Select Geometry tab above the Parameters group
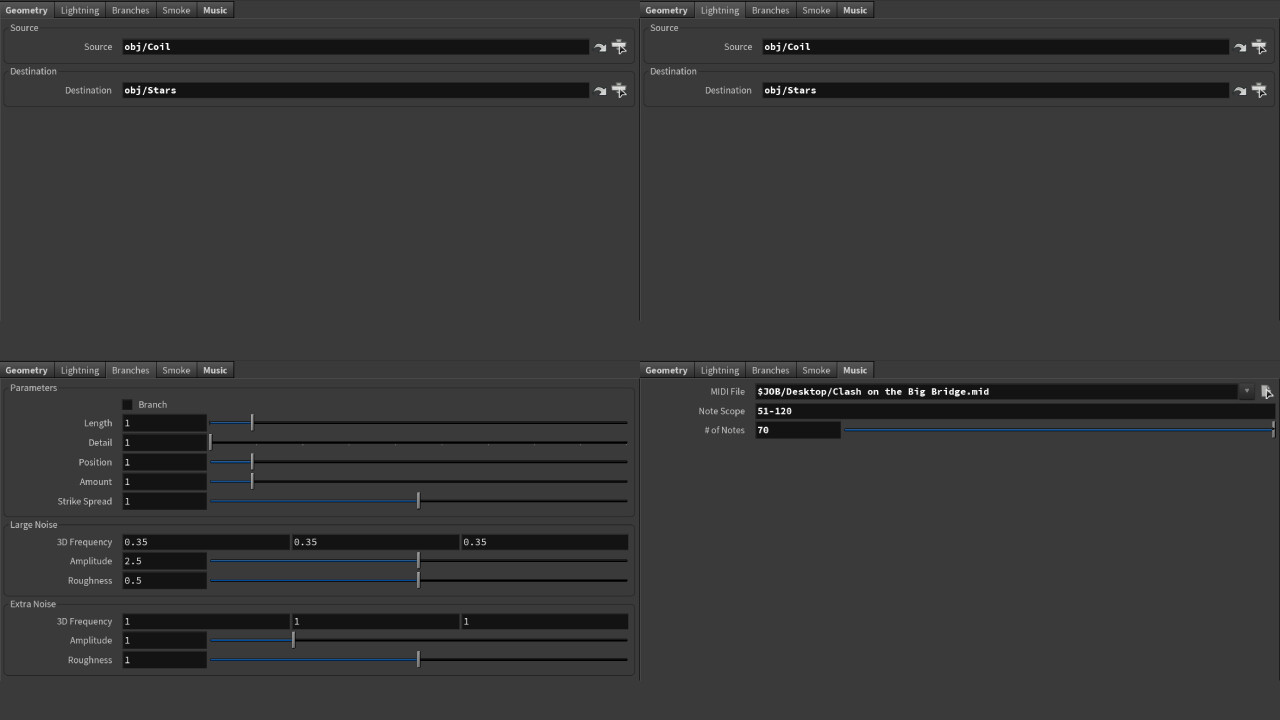The image size is (1280, 720). click(x=27, y=370)
